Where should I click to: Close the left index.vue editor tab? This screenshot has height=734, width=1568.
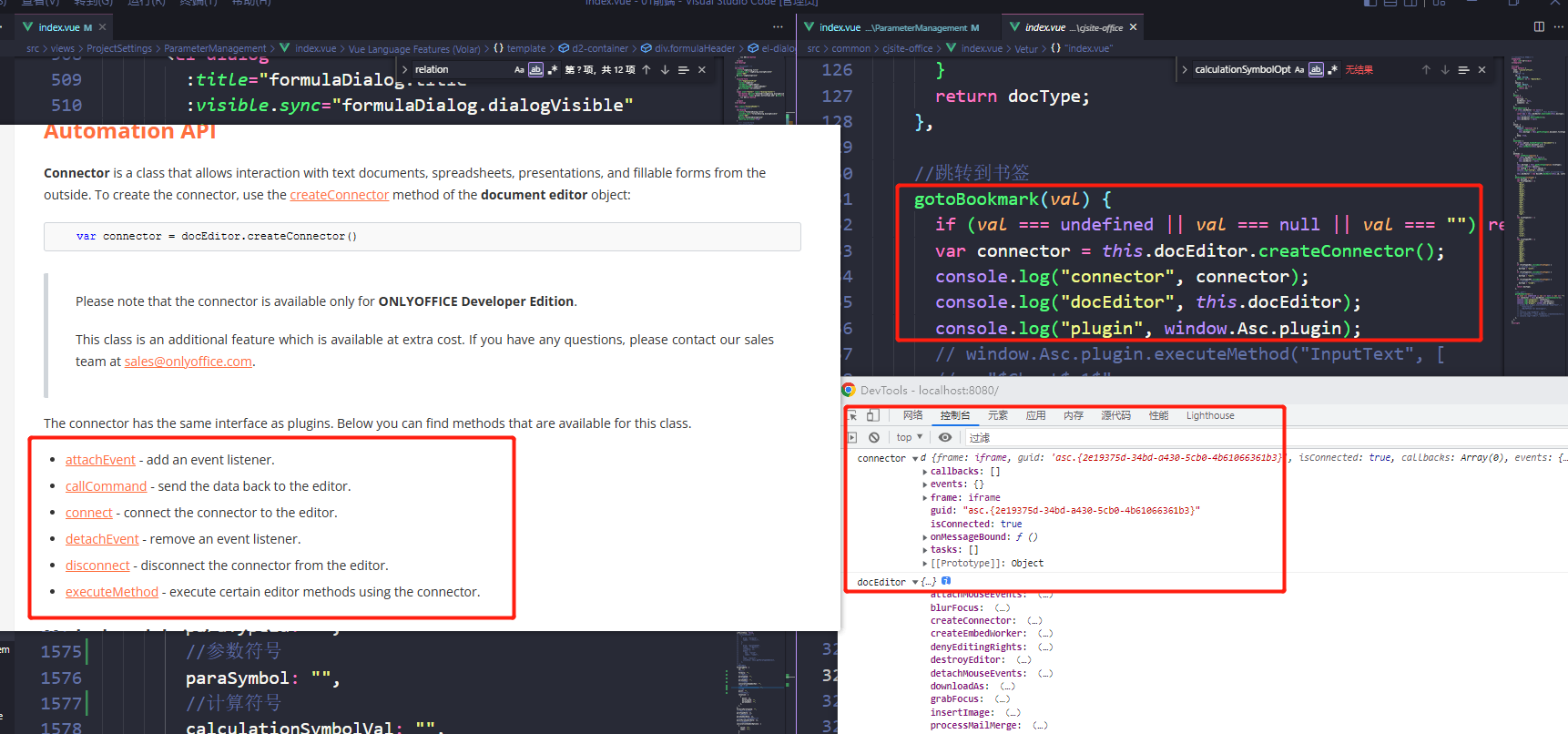pyautogui.click(x=103, y=27)
